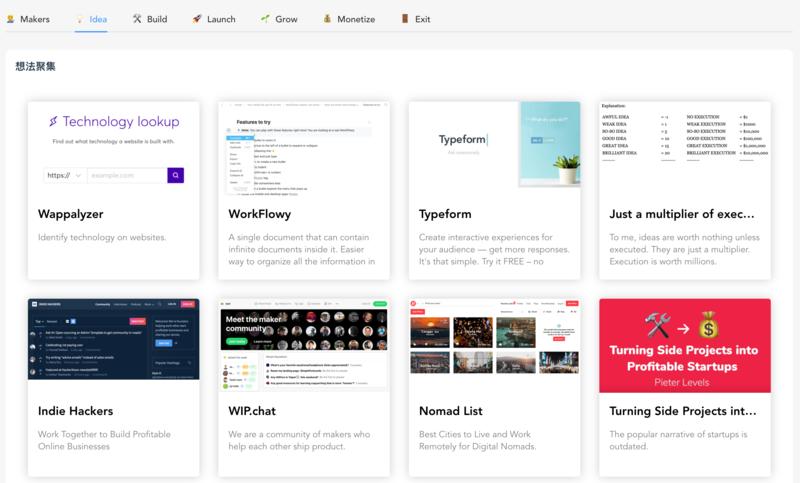Open the idea multiplier table thumbnail

pyautogui.click(x=685, y=145)
